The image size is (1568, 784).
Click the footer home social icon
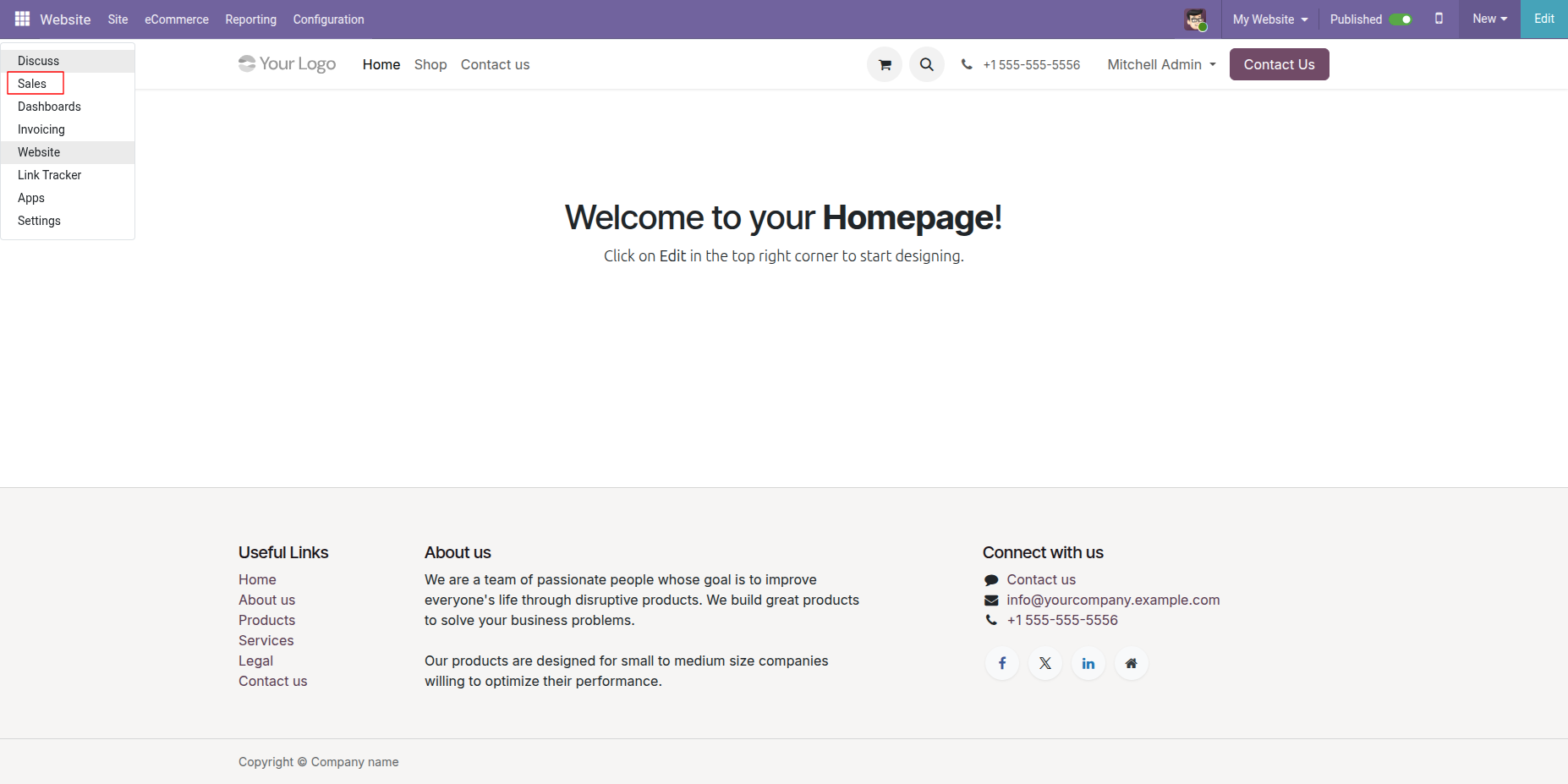tap(1132, 663)
